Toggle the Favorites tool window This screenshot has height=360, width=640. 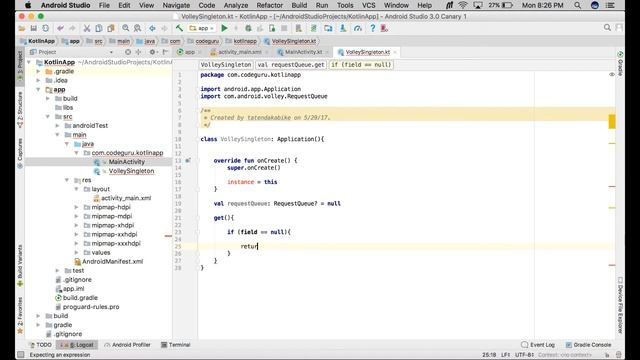point(20,315)
